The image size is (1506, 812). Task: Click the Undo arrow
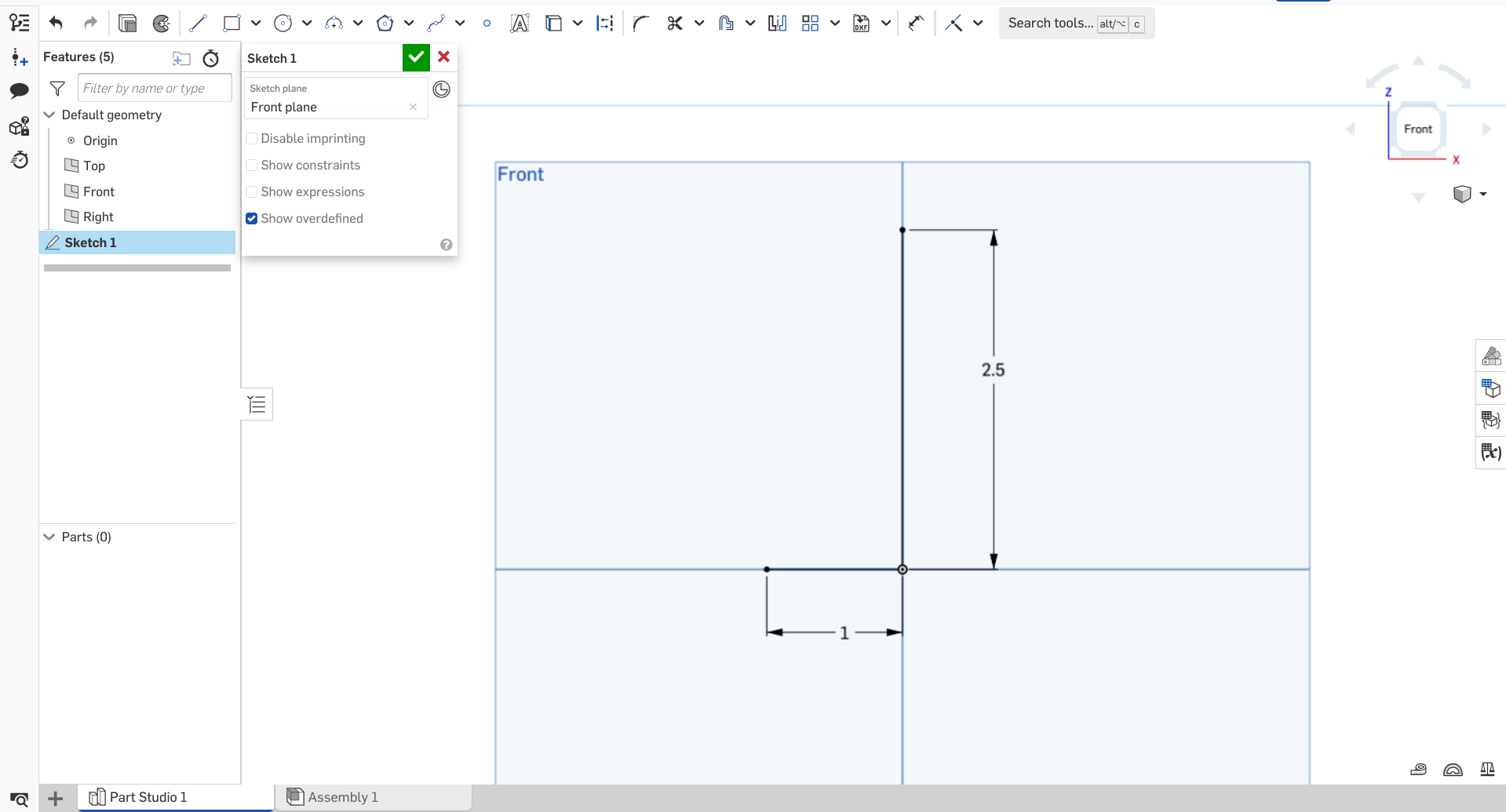tap(56, 23)
